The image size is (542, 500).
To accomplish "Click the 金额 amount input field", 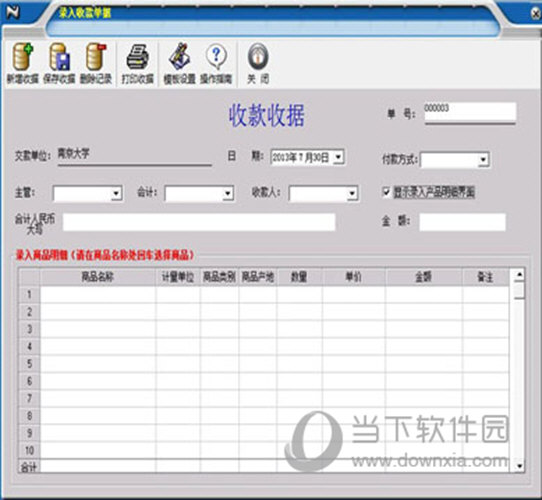I will tap(462, 222).
